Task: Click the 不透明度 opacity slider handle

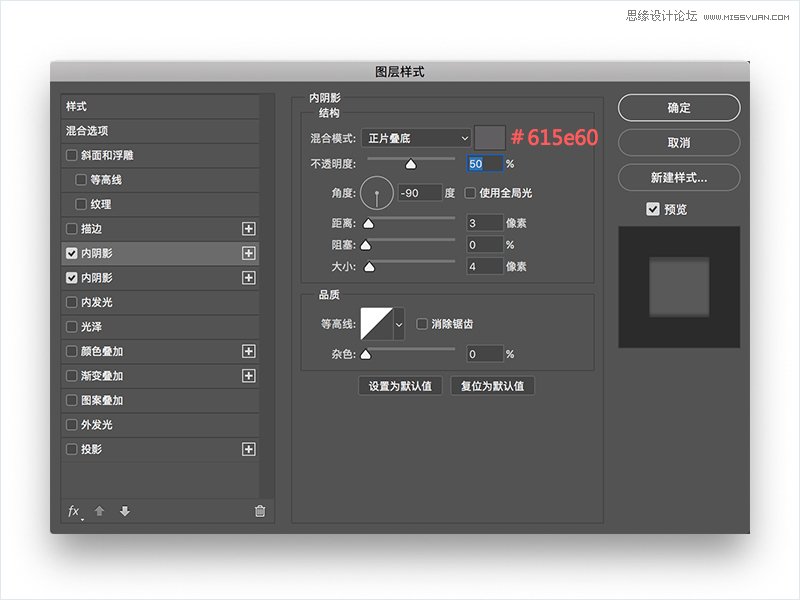Action: point(411,164)
